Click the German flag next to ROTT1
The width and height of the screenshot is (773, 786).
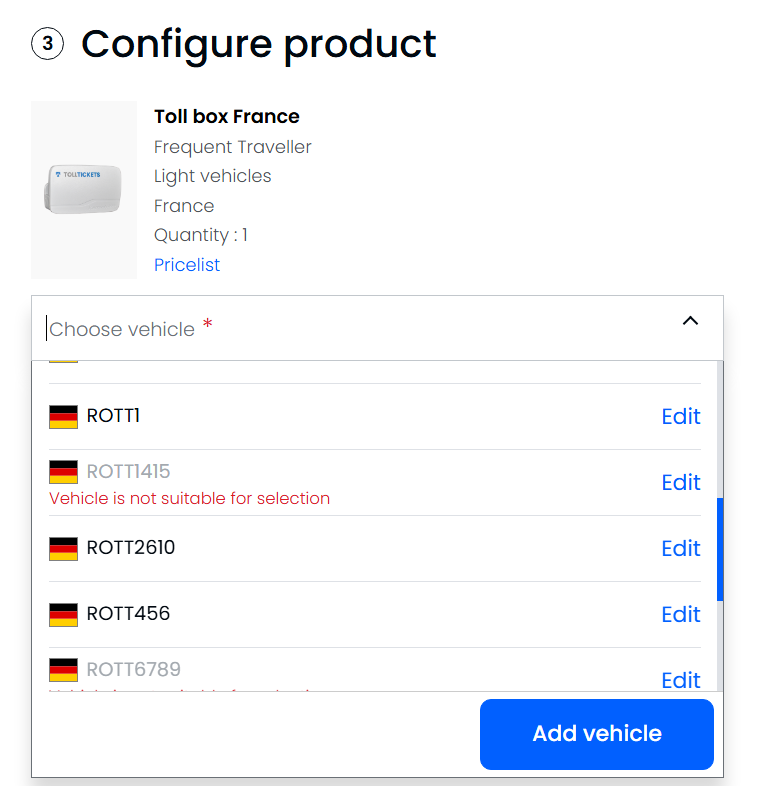[63, 417]
